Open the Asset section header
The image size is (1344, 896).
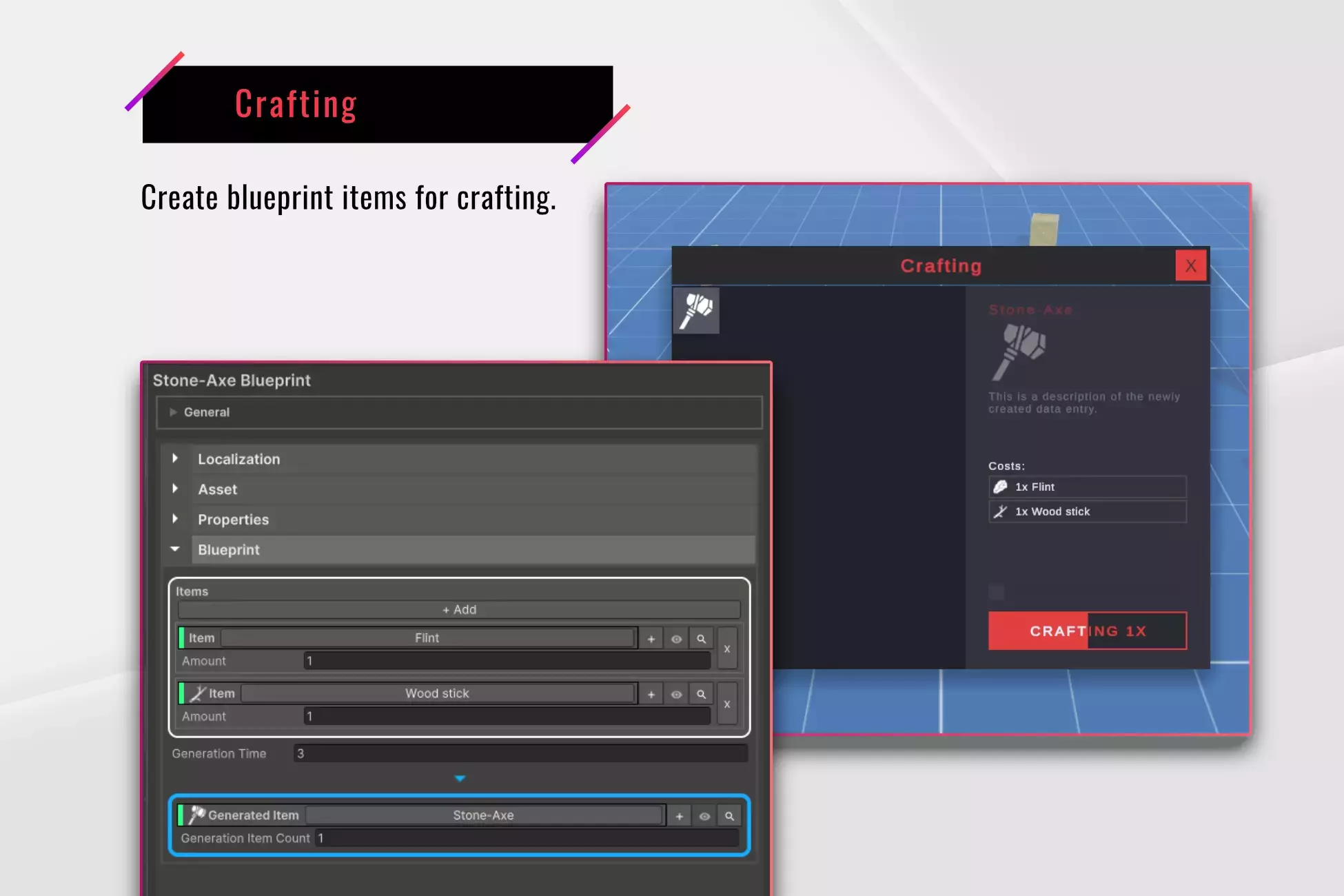click(x=217, y=489)
